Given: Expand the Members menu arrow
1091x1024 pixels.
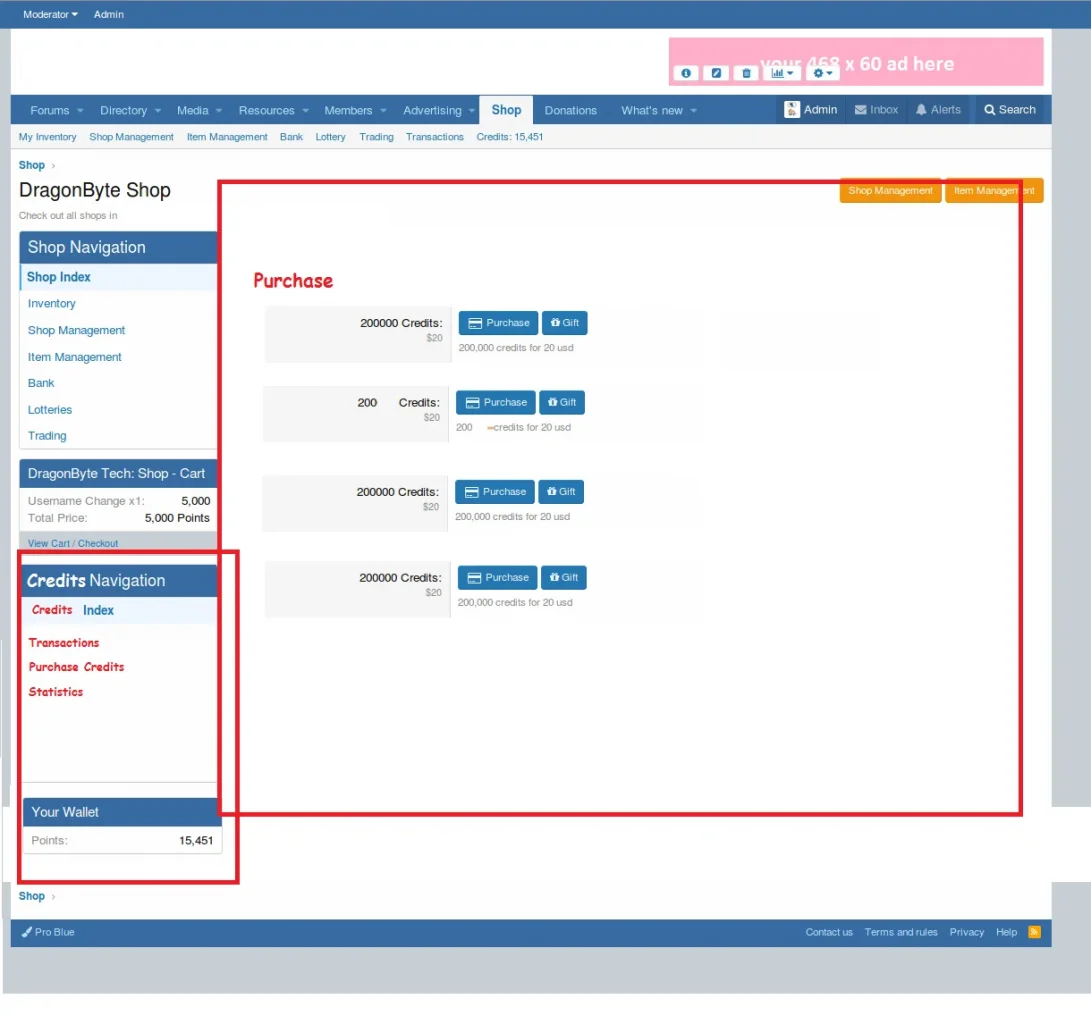Looking at the screenshot, I should tap(383, 111).
